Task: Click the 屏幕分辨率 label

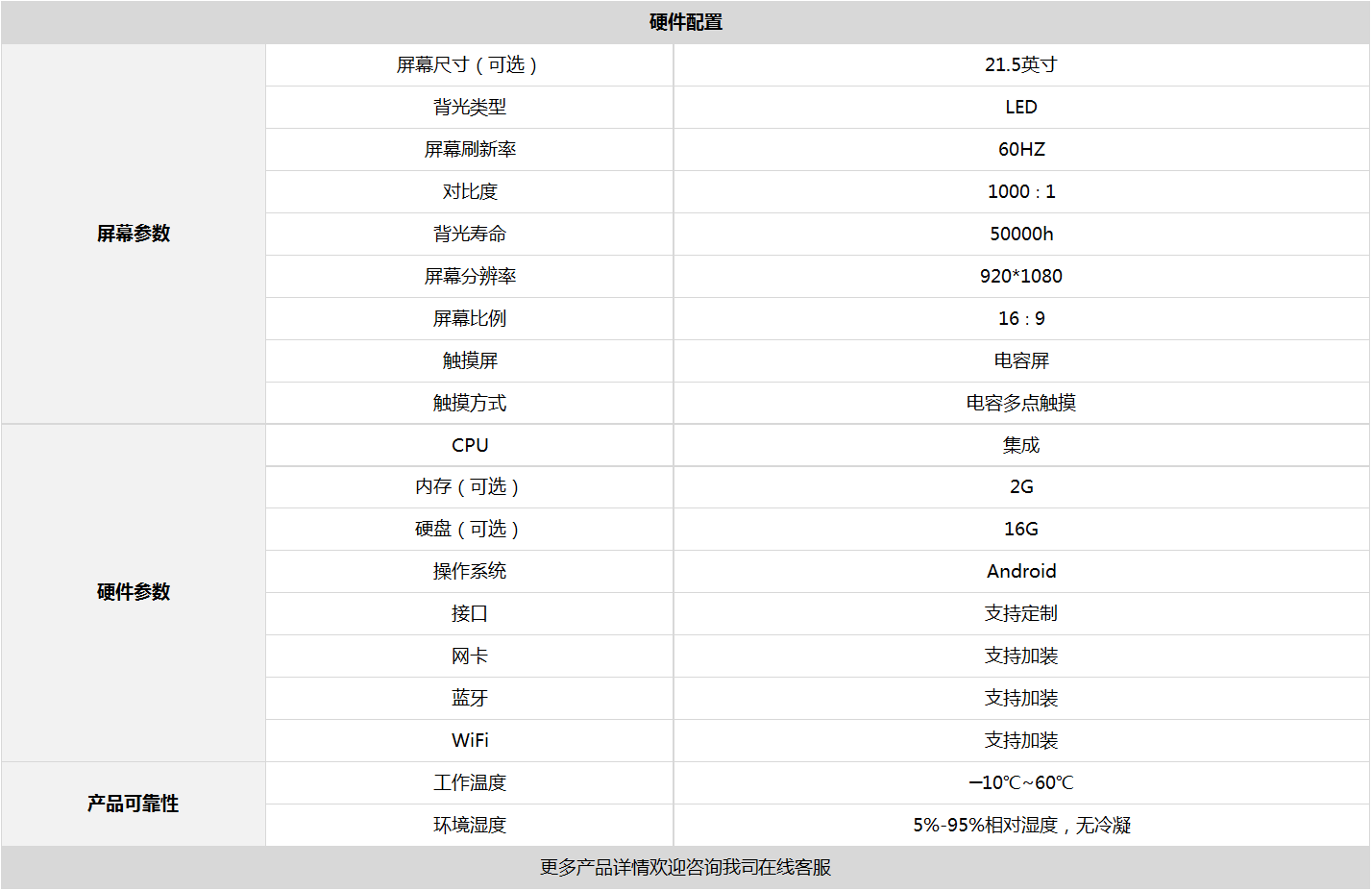Action: click(x=470, y=276)
